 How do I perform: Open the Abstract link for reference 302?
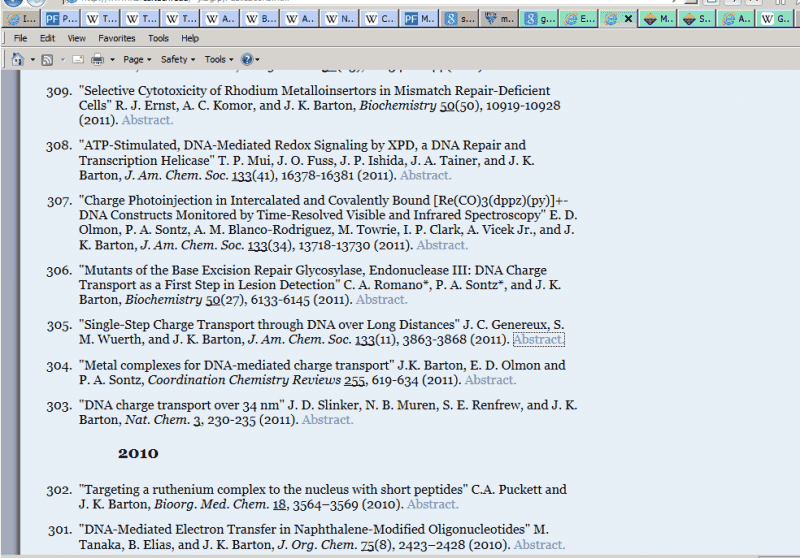(433, 504)
